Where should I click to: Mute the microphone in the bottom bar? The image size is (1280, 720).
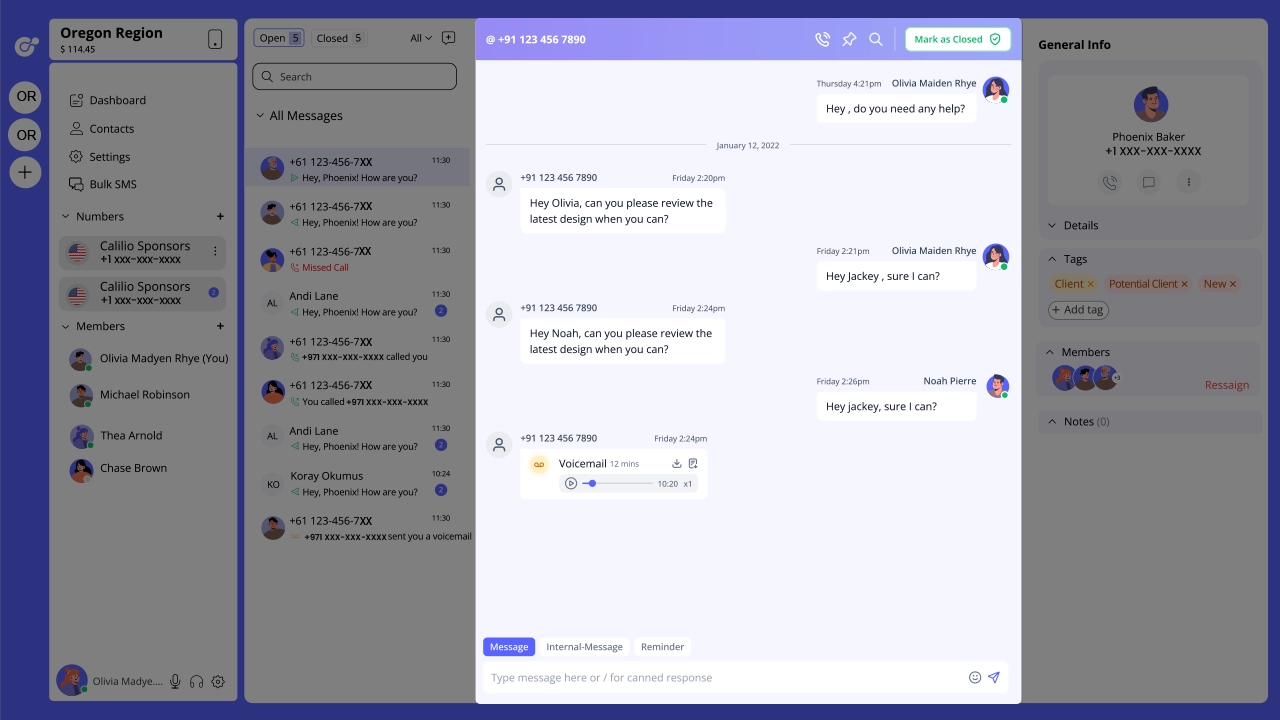(175, 681)
